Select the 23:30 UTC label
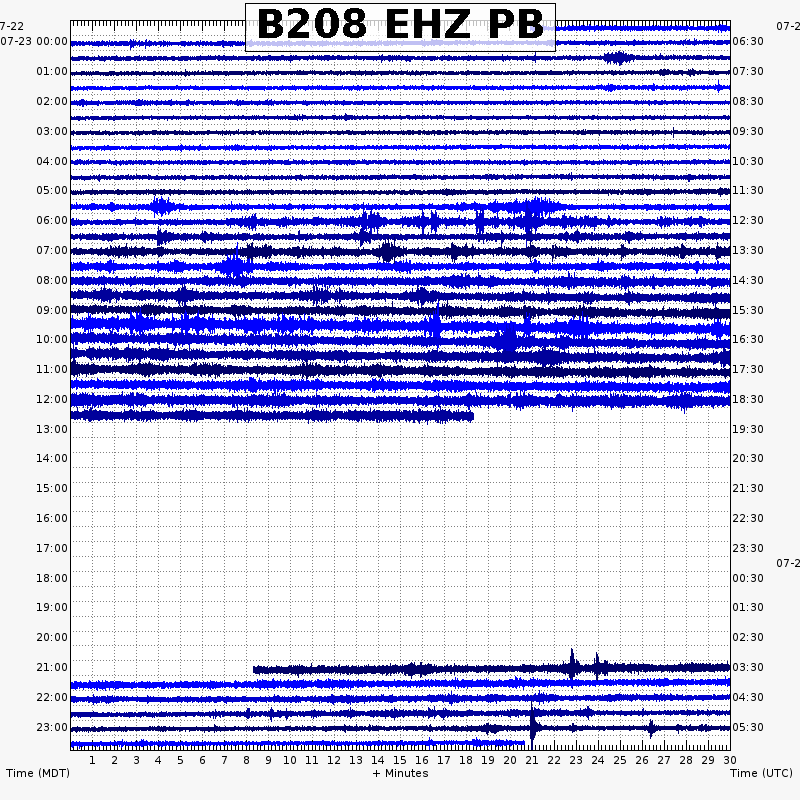The image size is (800, 800). pyautogui.click(x=748, y=548)
